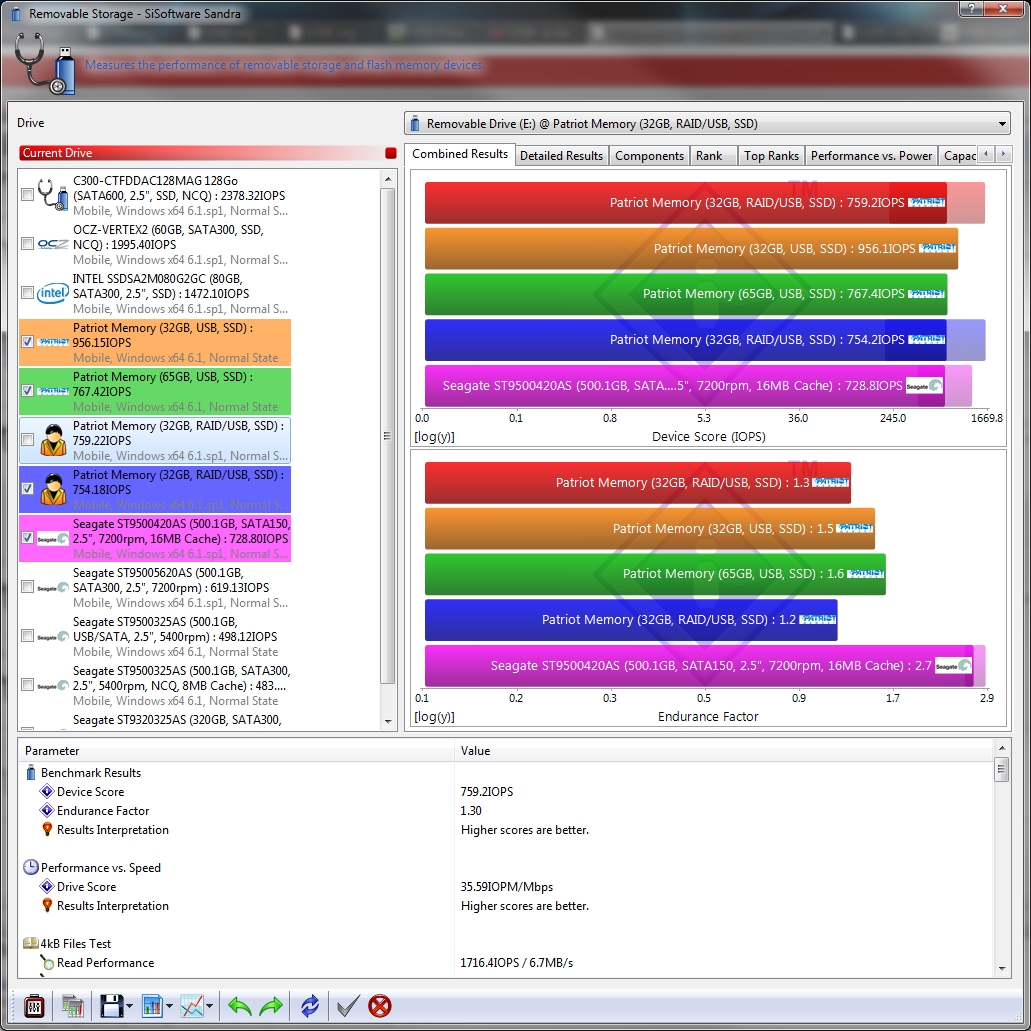1031x1031 pixels.
Task: Click the Parameter column header
Action: coord(237,751)
